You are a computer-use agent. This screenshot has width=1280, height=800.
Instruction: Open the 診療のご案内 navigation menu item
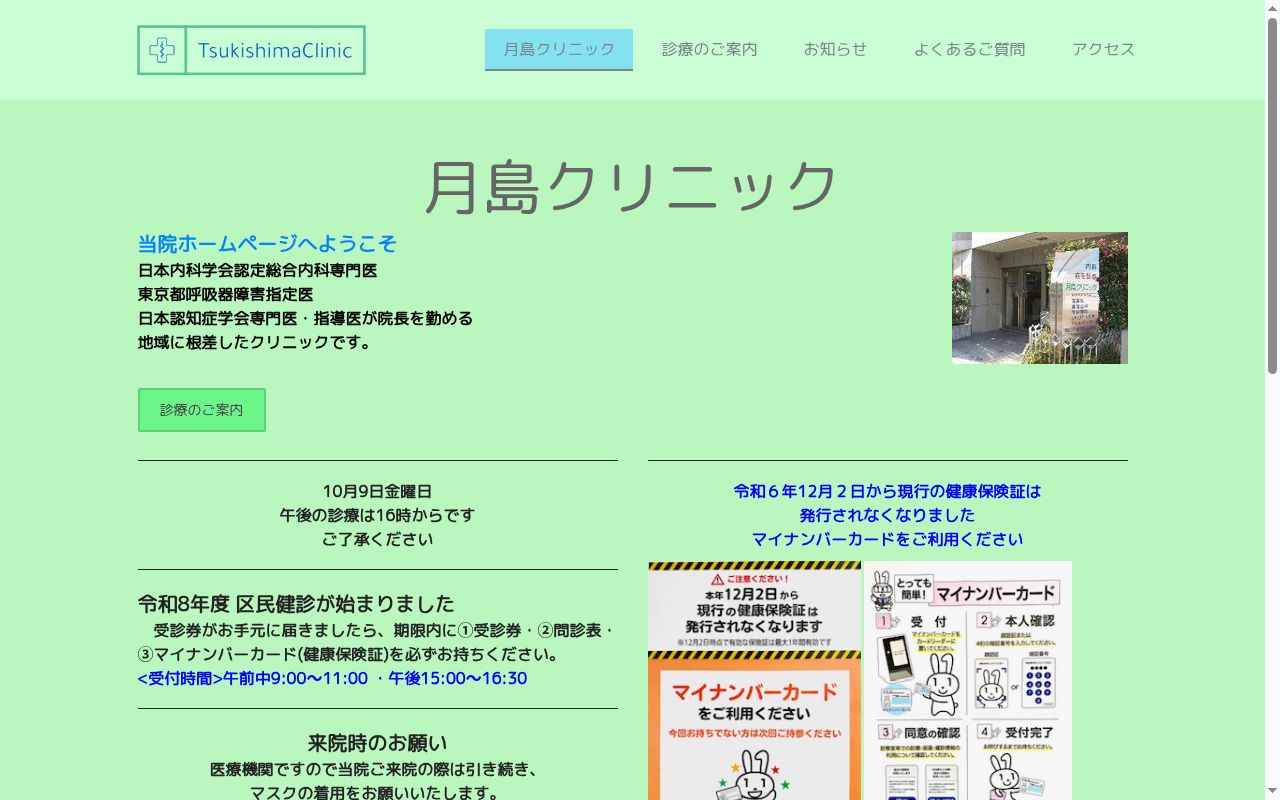[x=709, y=49]
